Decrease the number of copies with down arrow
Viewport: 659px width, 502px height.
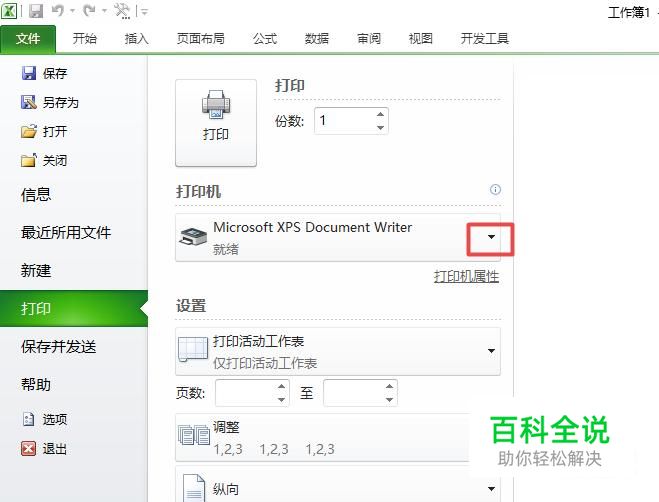(380, 128)
